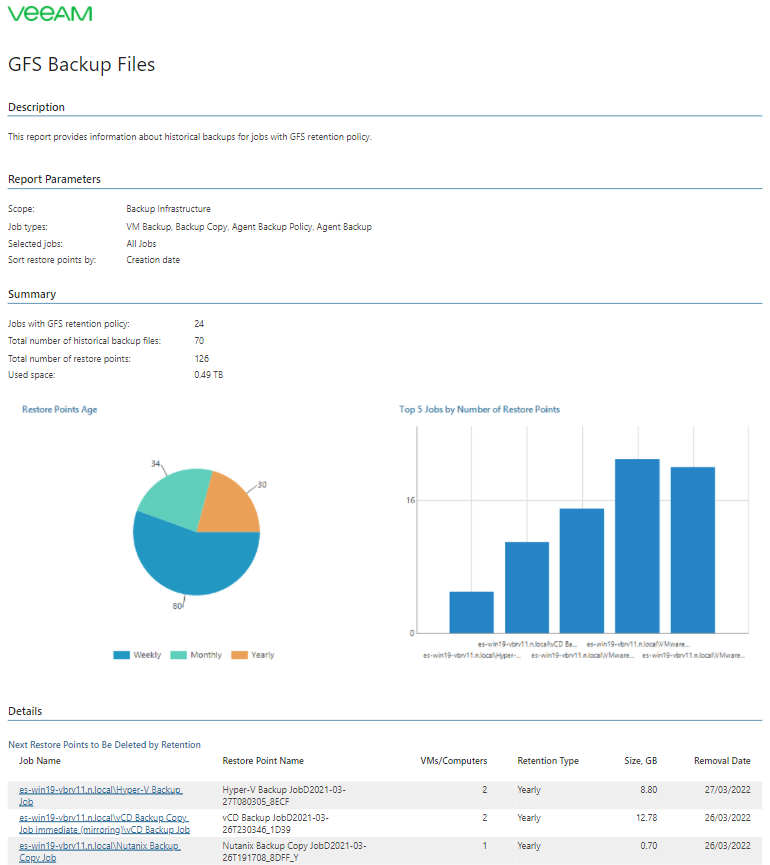Click the GFS Backup Files title
Screen dimensions: 770x865
point(82,64)
